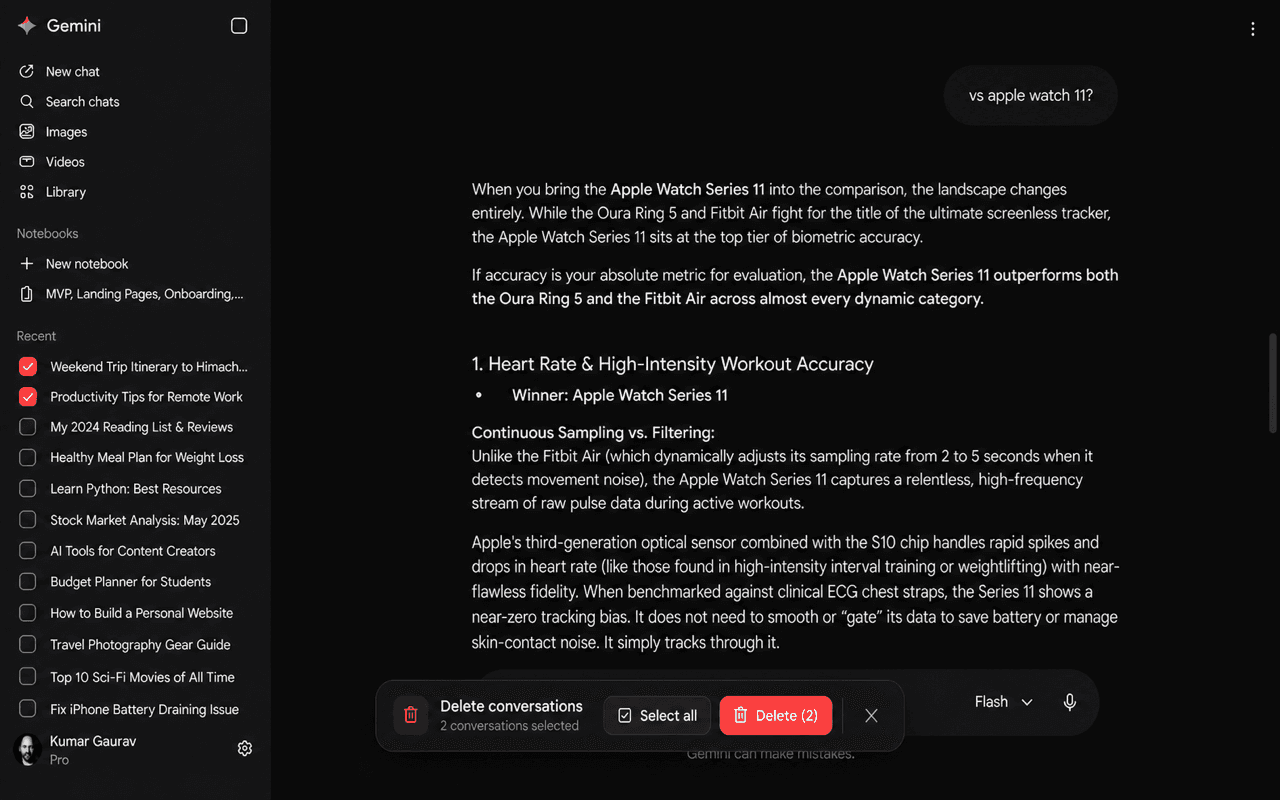Click the Images icon in sidebar
The image size is (1280, 800).
coord(27,132)
